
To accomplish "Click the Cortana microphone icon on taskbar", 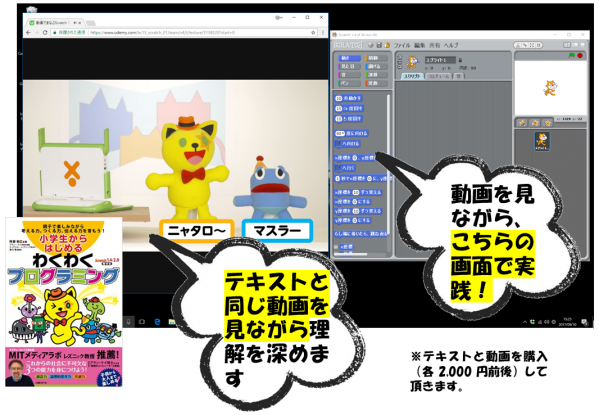I will click(128, 322).
